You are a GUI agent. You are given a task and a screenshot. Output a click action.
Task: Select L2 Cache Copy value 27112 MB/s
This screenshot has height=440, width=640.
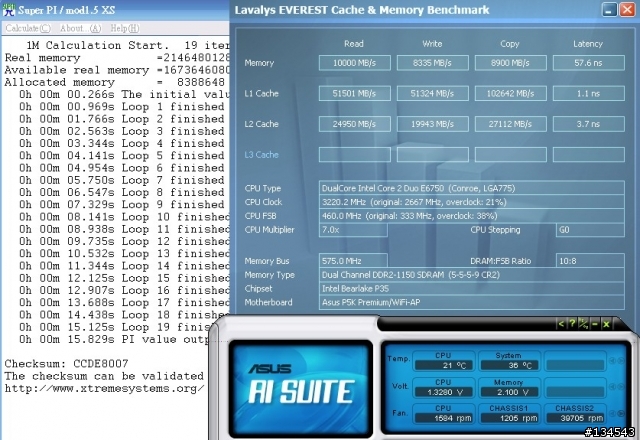(510, 124)
